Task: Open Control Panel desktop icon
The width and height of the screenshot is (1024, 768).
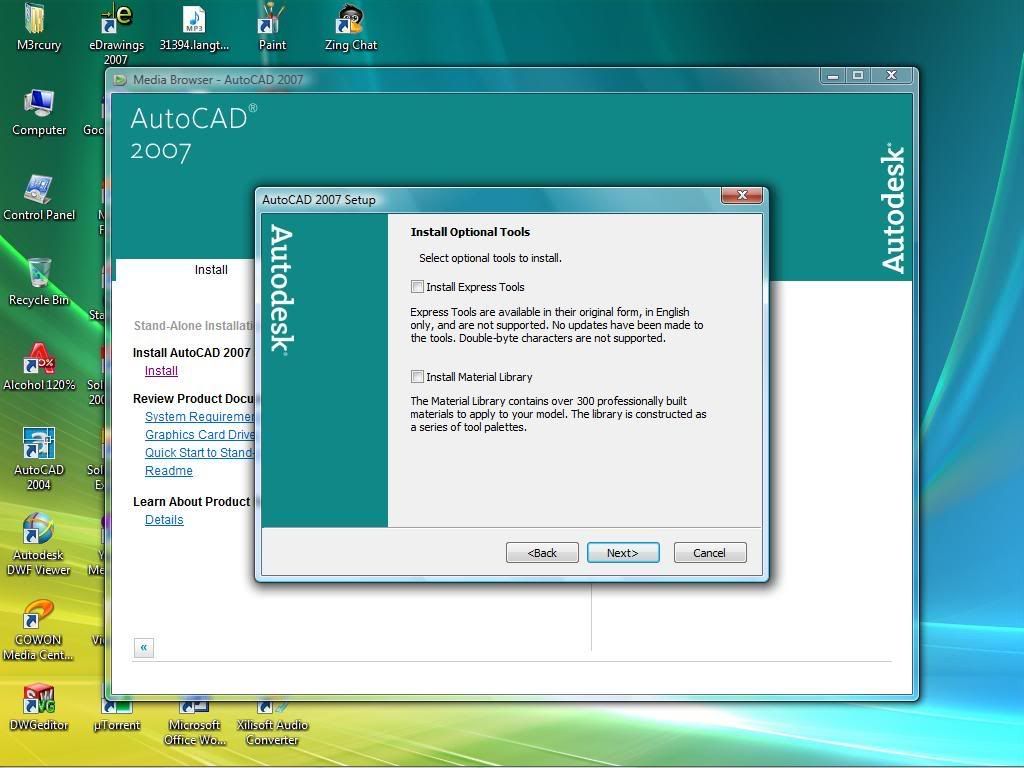Action: pos(39,197)
